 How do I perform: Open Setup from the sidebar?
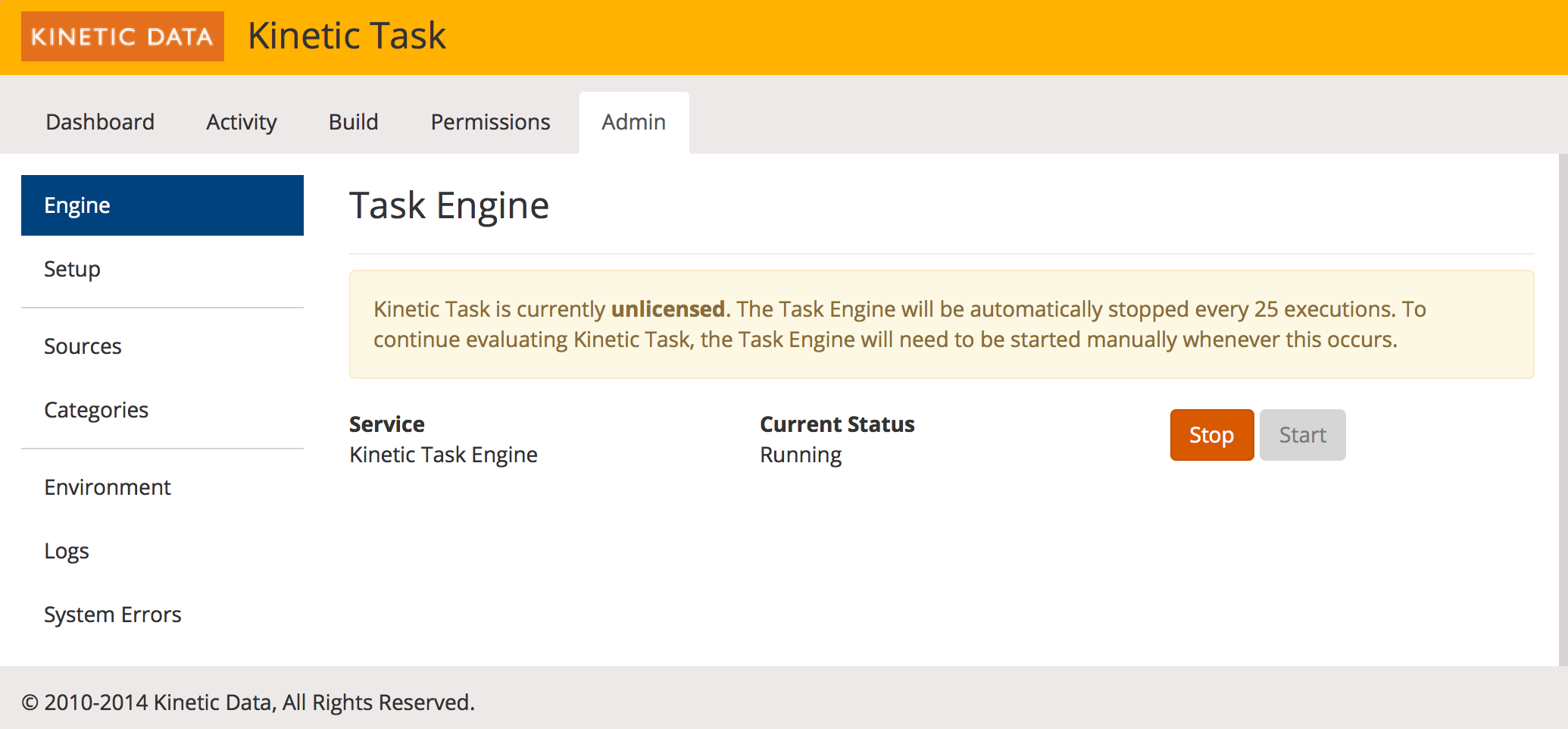(x=73, y=269)
